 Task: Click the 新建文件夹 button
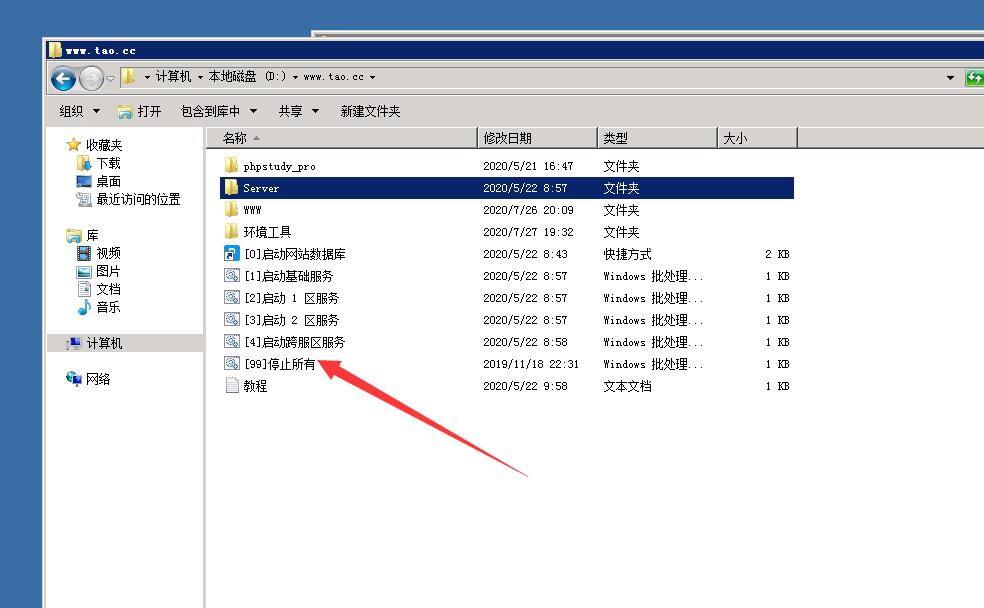370,111
